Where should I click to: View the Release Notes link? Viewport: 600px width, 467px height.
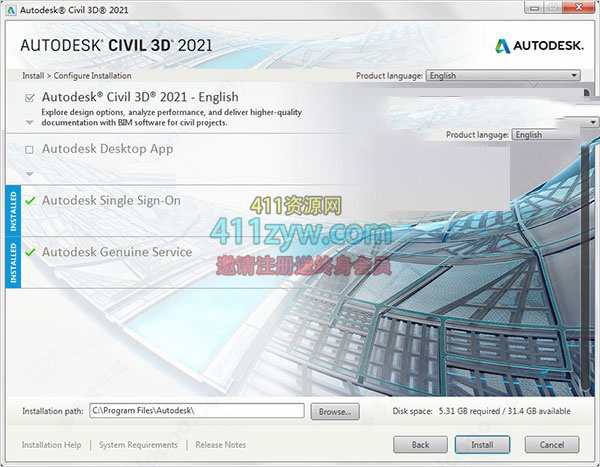[222, 445]
